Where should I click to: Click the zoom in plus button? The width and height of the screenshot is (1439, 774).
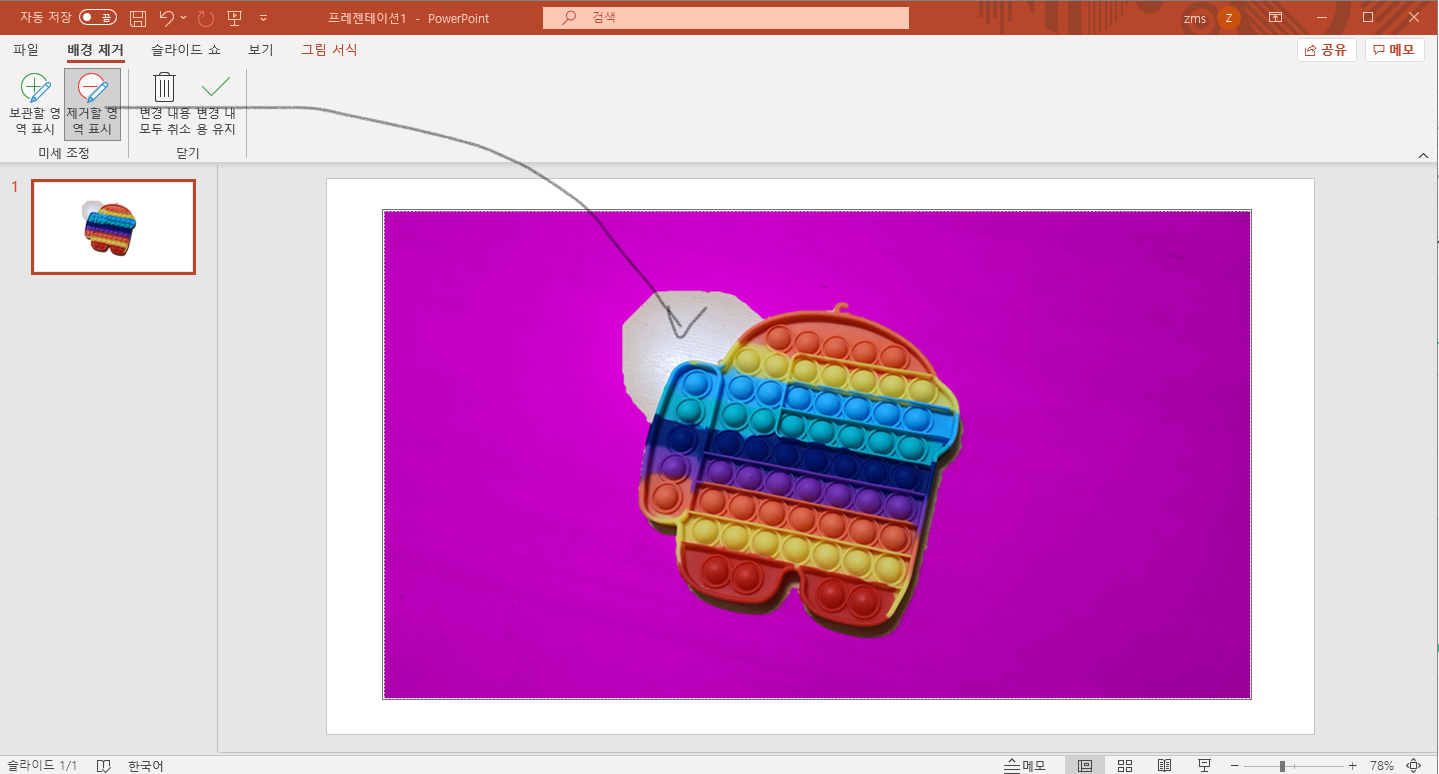(x=1353, y=766)
